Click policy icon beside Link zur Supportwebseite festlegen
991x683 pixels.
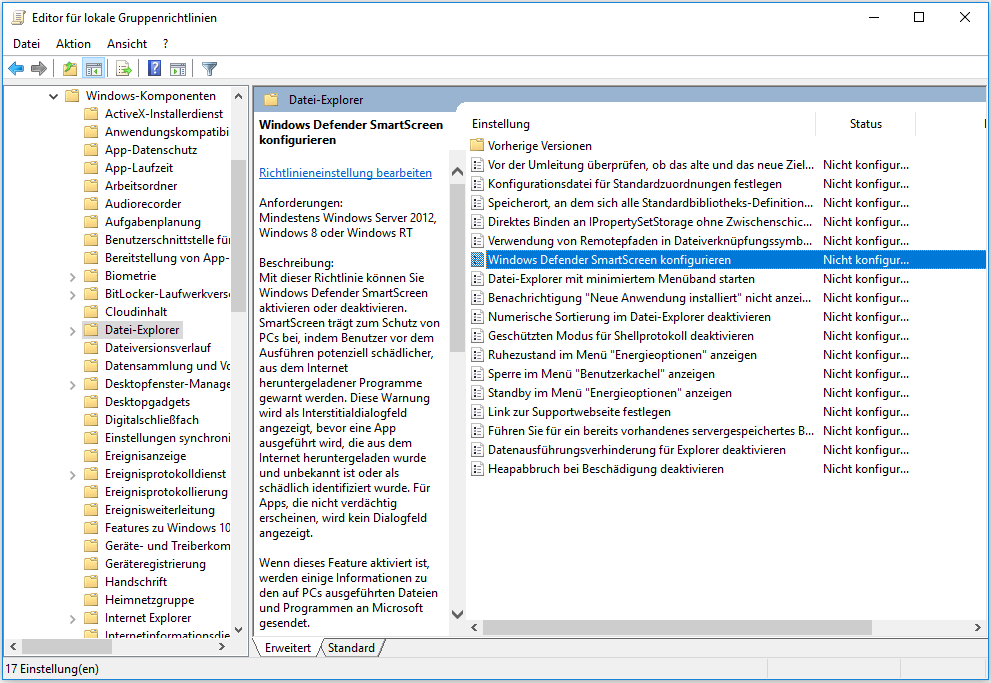pos(477,412)
